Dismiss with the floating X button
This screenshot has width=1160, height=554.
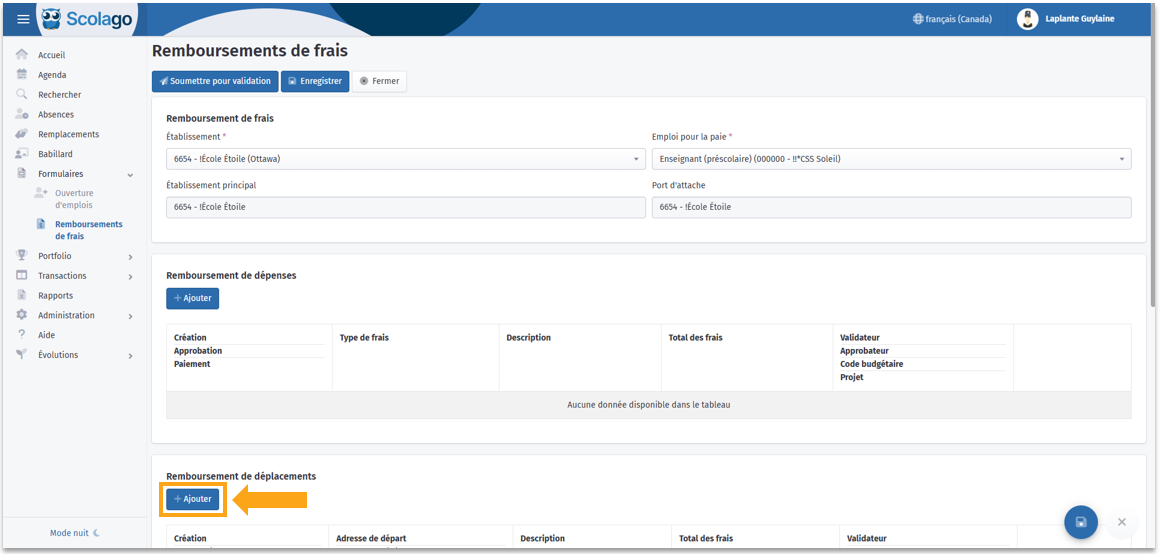1122,522
